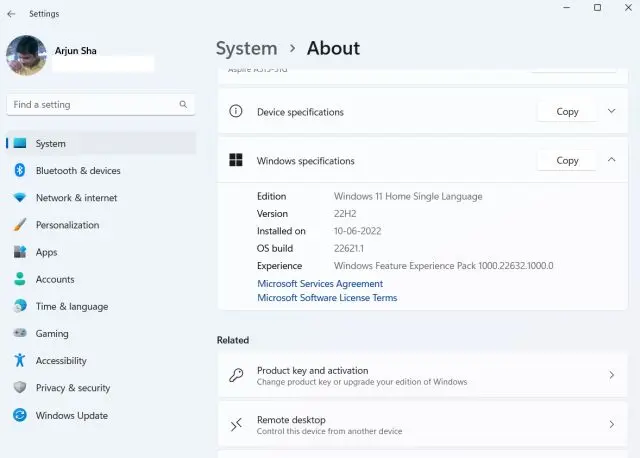
Task: Click the Bluetooth icon in sidebar
Action: tap(20, 170)
